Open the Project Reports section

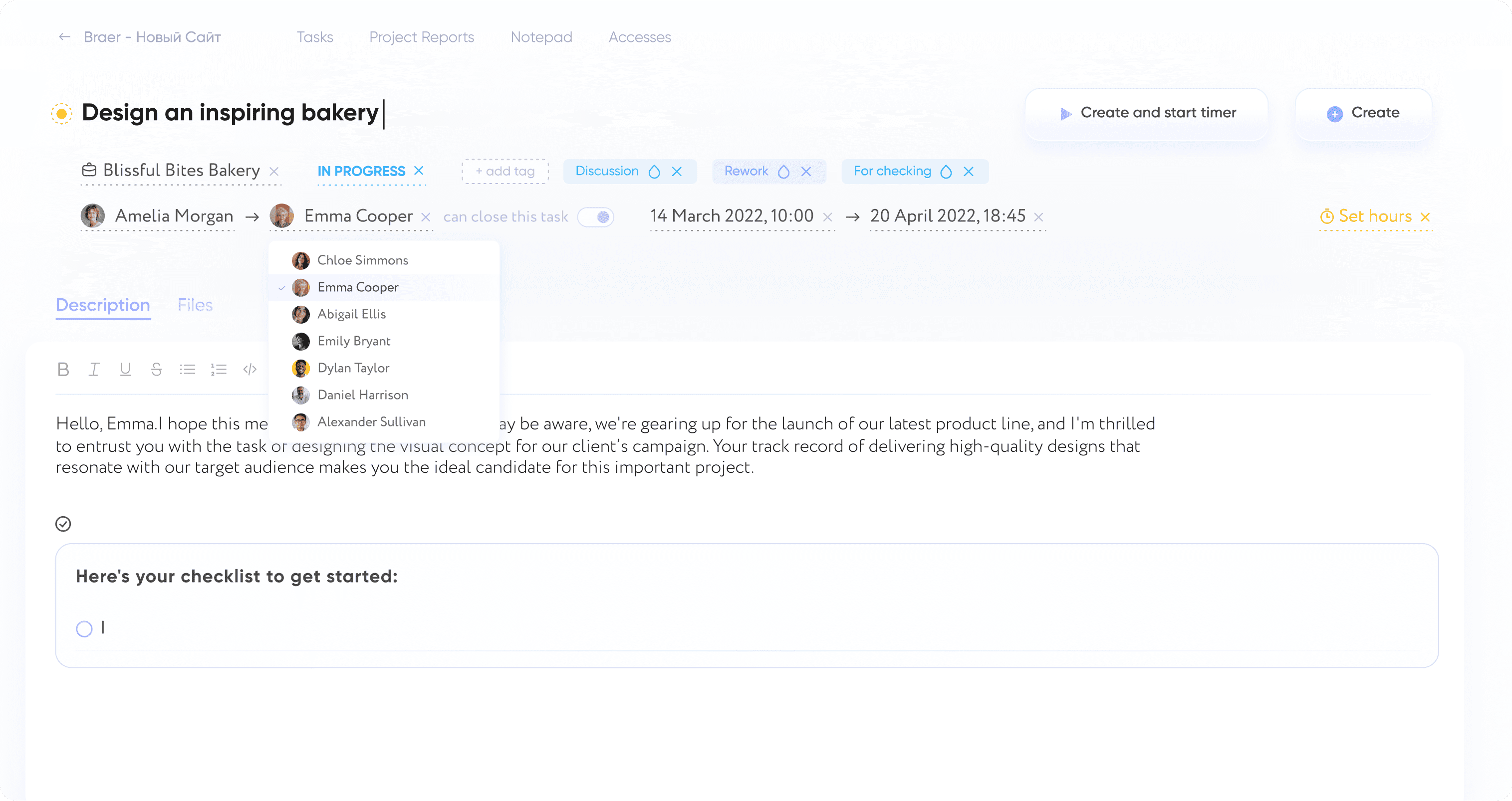tap(422, 36)
